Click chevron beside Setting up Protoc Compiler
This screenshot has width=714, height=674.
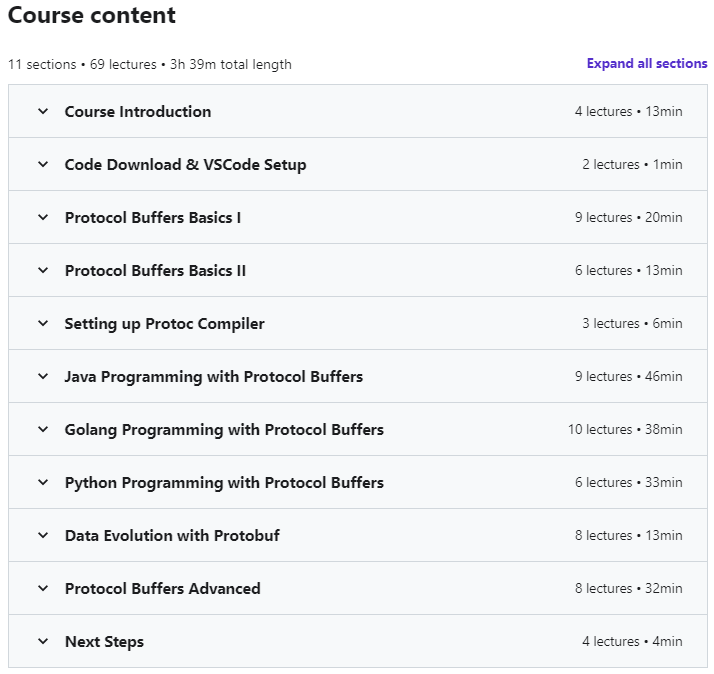click(43, 323)
